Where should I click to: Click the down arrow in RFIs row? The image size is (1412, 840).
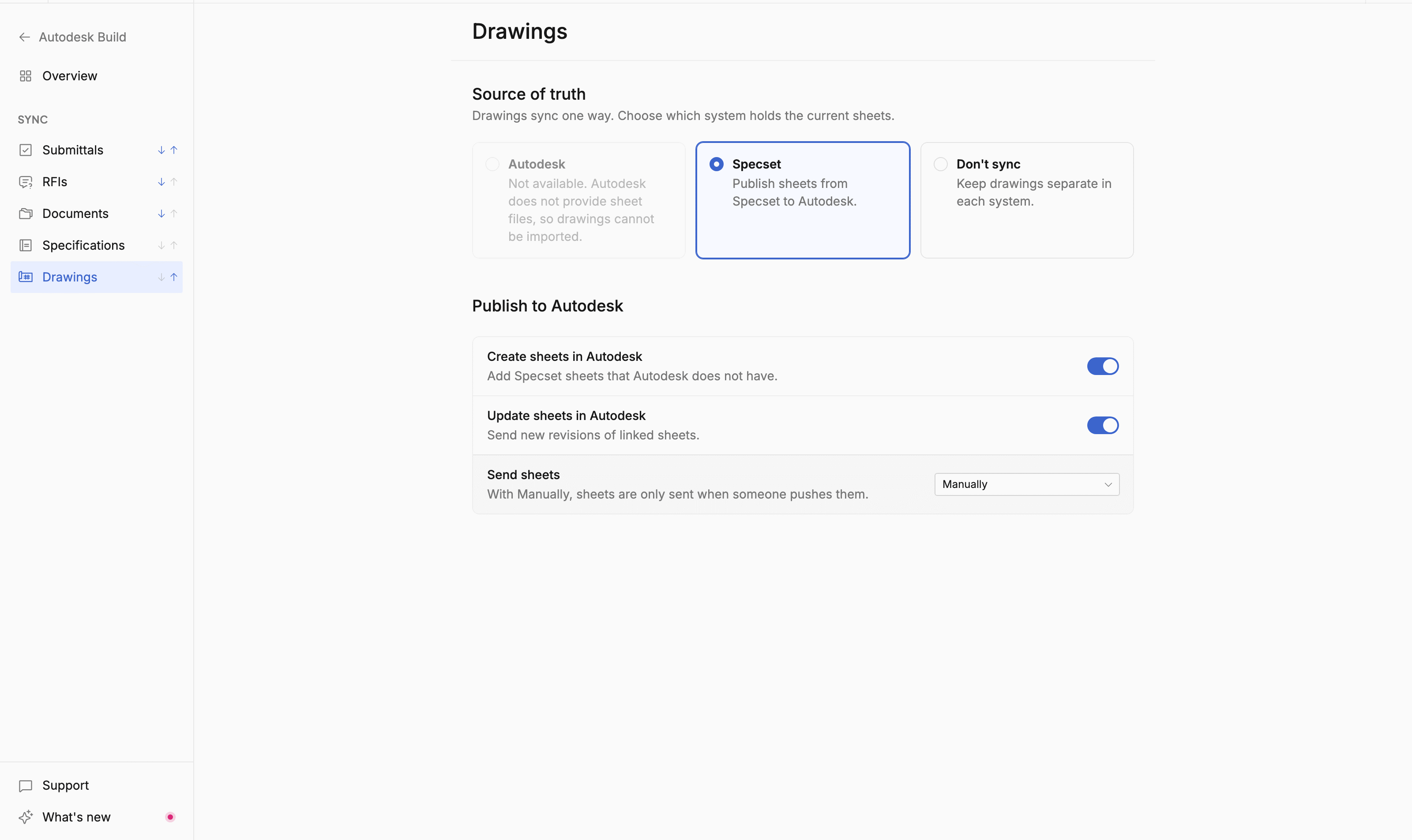tap(161, 182)
